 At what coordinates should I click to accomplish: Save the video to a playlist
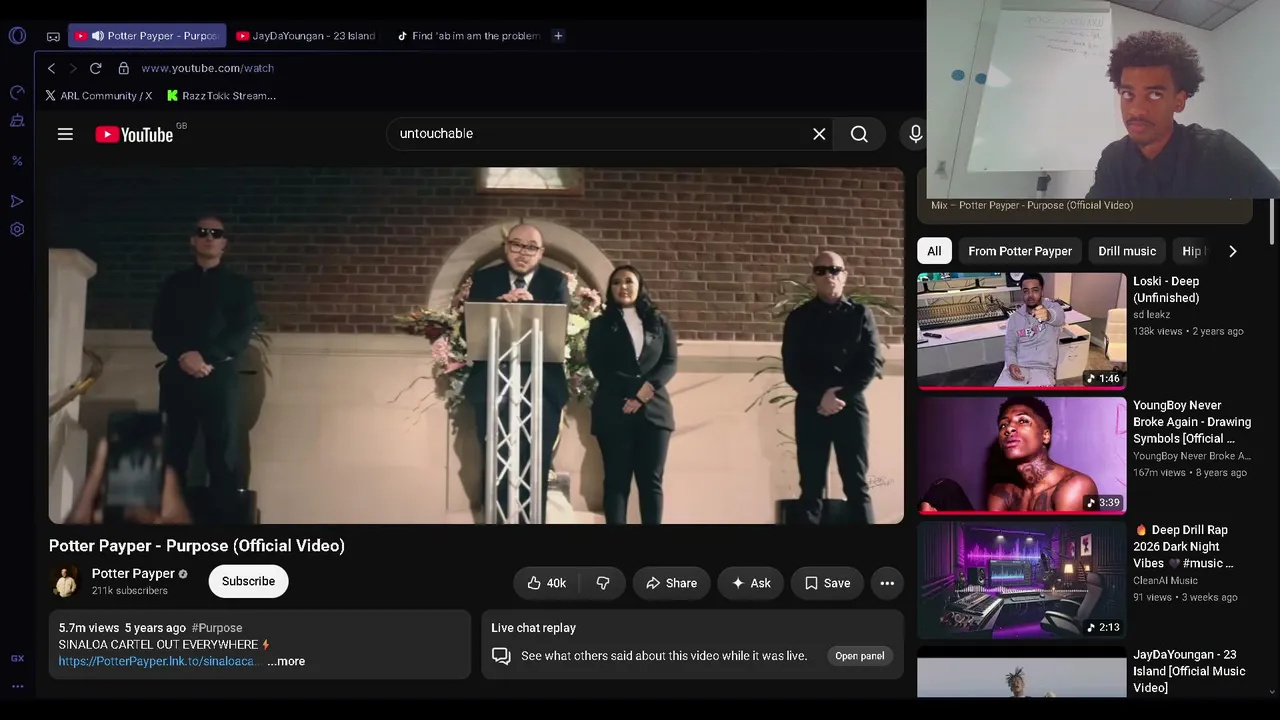tap(827, 583)
